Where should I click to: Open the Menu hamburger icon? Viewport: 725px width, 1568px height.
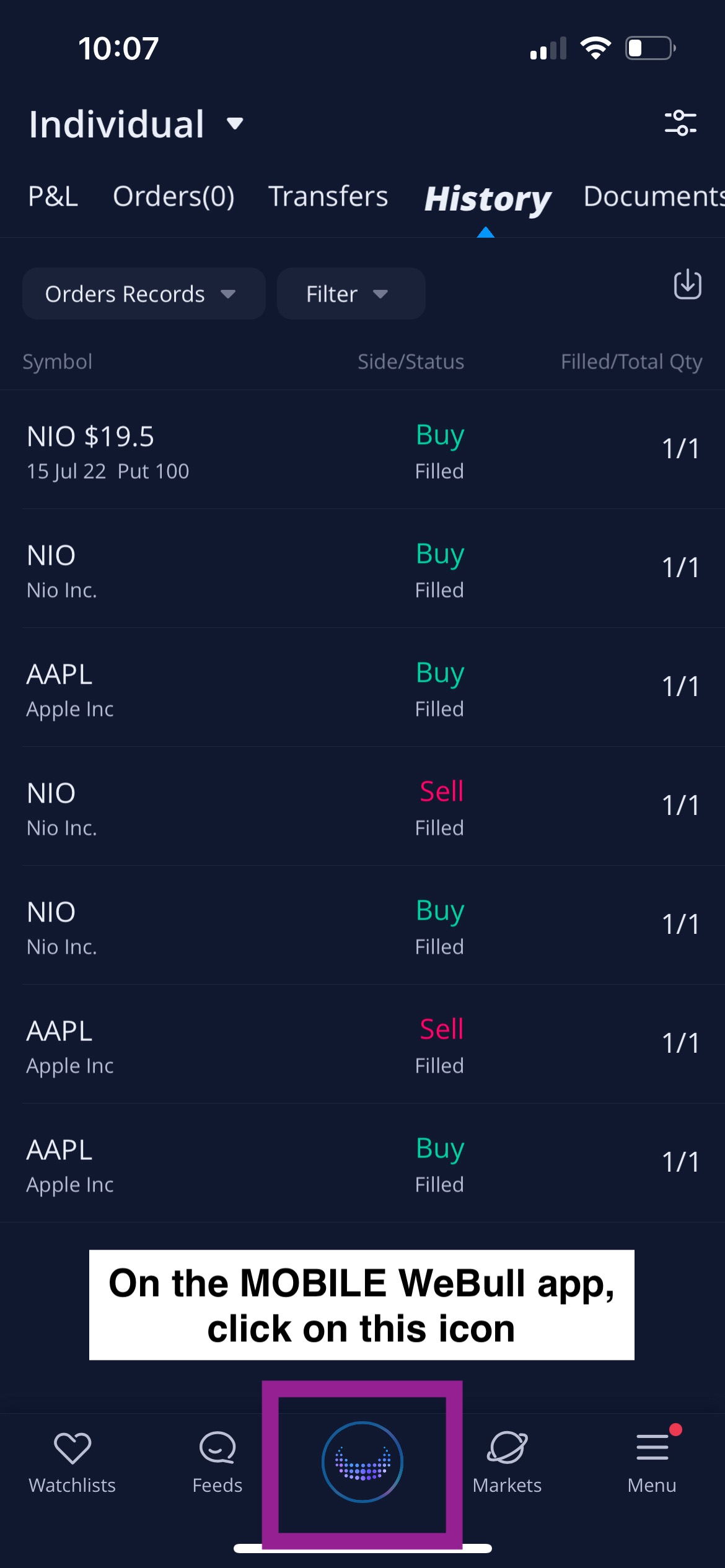[x=652, y=1449]
